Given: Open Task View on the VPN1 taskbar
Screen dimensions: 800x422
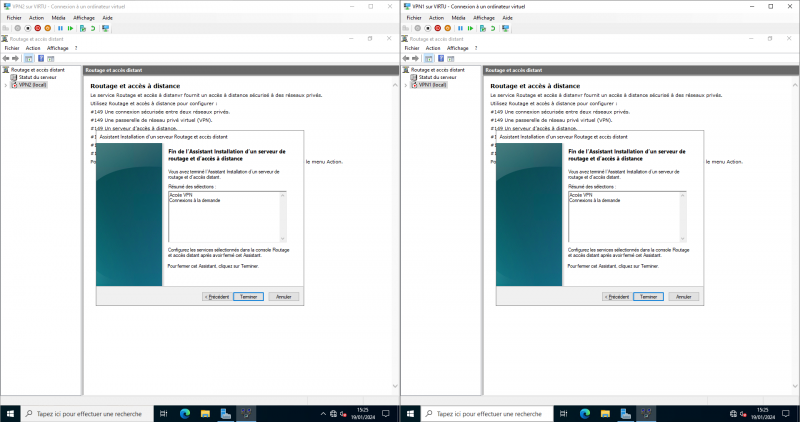Looking at the screenshot, I should 564,414.
